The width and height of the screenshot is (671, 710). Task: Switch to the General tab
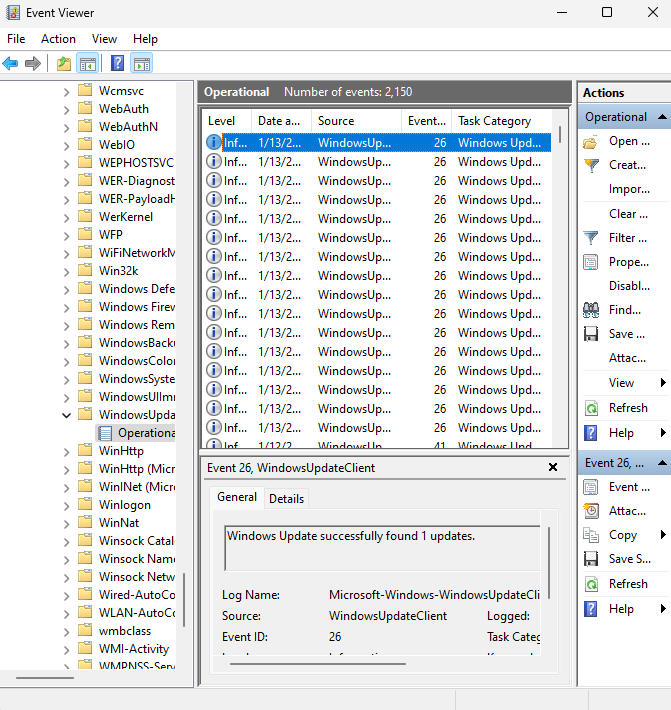pos(237,497)
